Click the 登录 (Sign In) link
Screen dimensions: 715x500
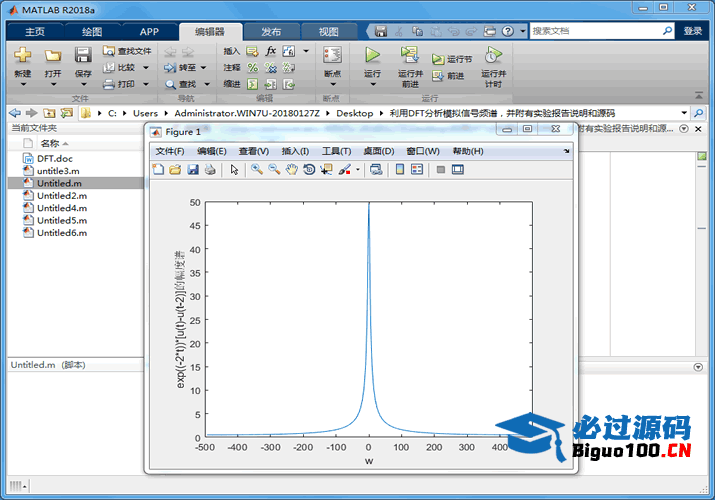point(693,31)
